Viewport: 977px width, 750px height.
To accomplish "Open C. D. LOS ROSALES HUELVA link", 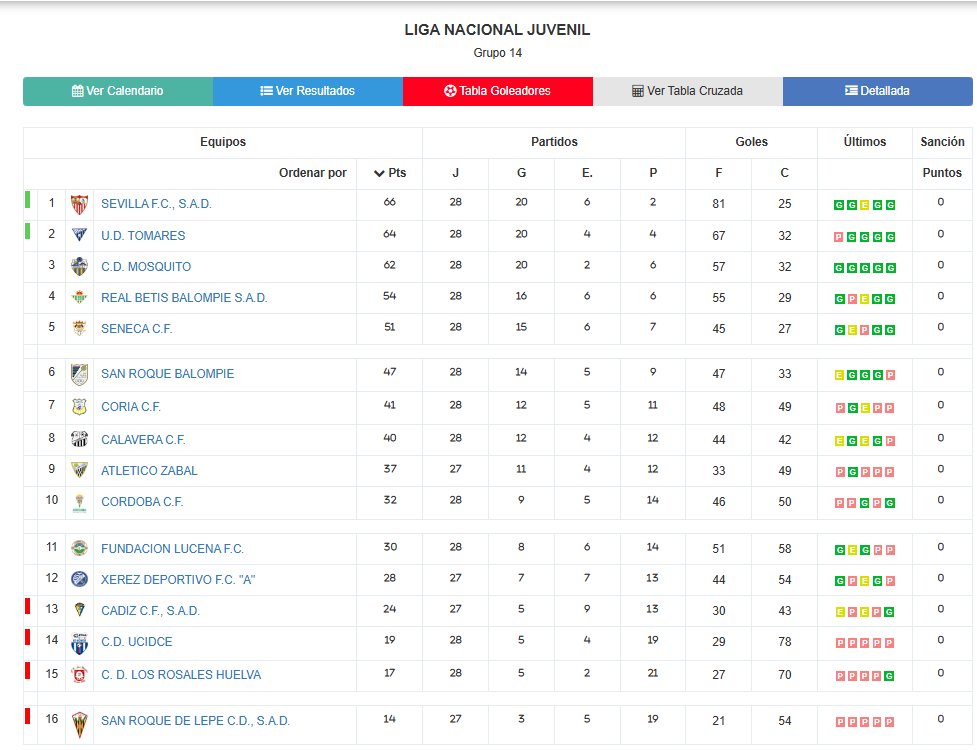I will coord(181,675).
